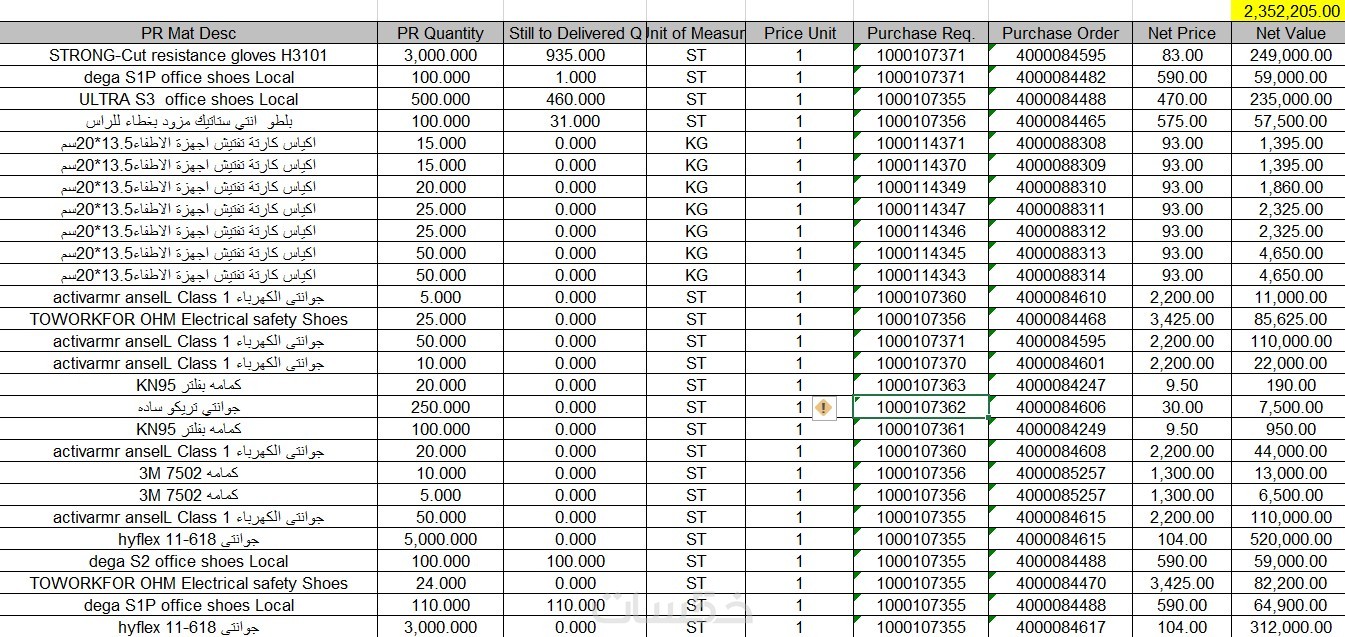This screenshot has width=1345, height=637.
Task: Click the still-to-deliver value 31.000
Action: coord(575,121)
